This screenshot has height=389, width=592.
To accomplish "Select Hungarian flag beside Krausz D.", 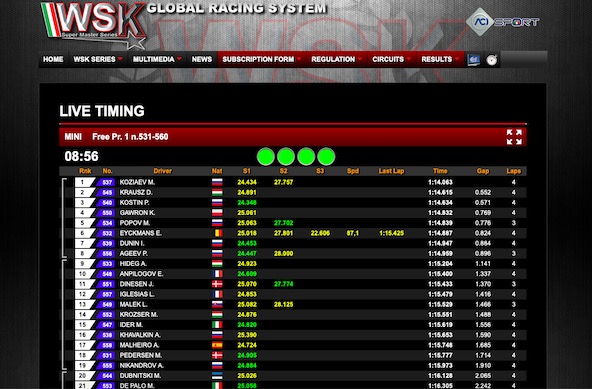I will pyautogui.click(x=217, y=192).
